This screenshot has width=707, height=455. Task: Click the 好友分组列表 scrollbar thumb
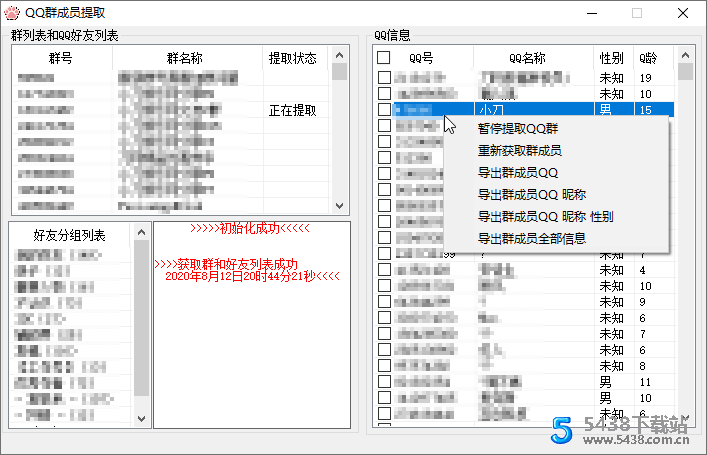coord(142,318)
